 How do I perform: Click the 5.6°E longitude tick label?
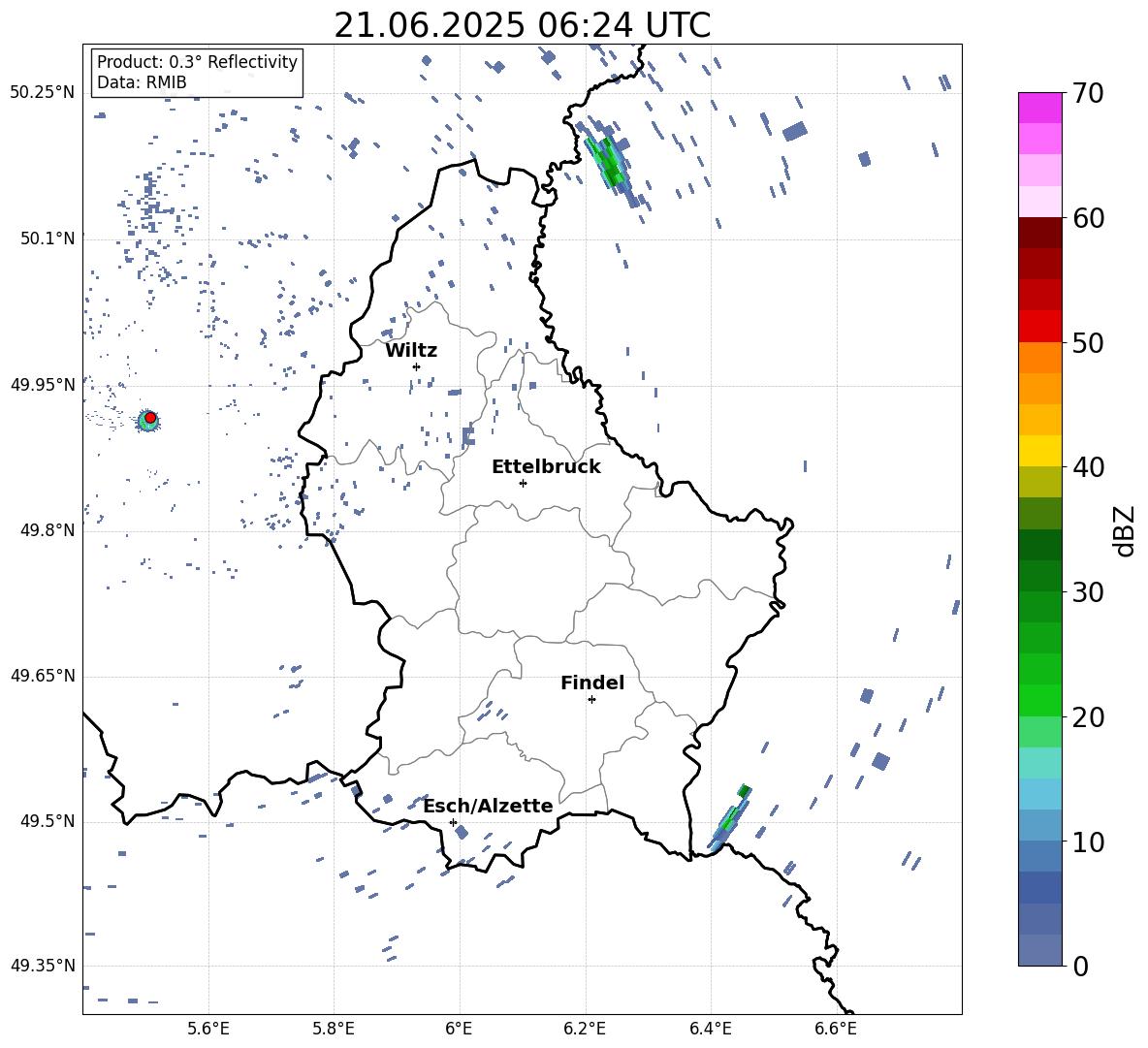[x=208, y=1029]
